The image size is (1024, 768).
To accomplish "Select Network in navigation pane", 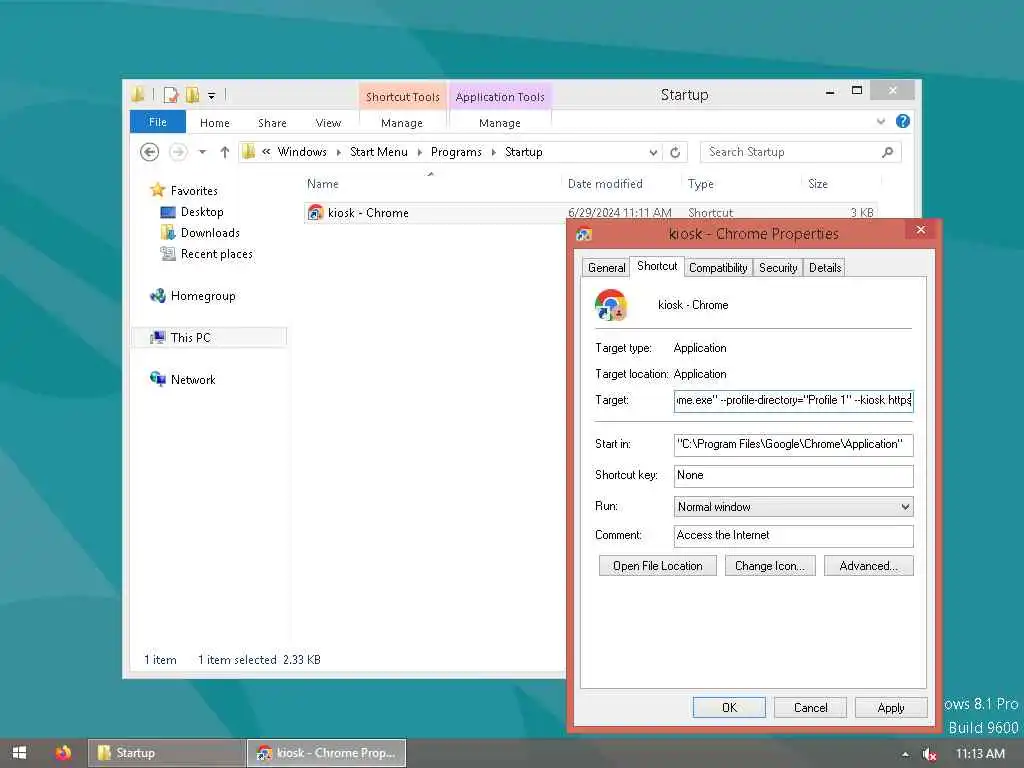I will pos(193,379).
